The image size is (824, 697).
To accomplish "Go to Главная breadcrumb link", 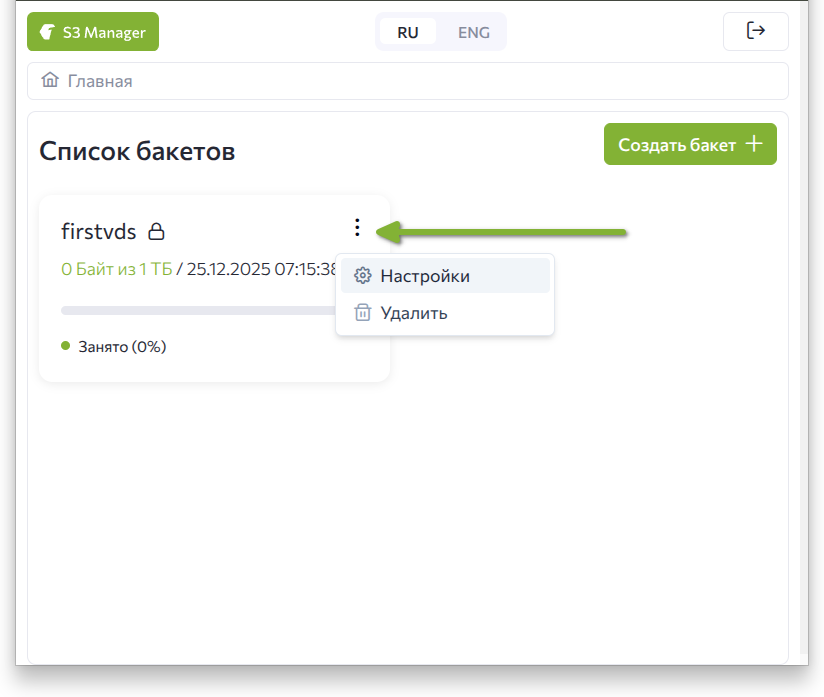I will [100, 81].
